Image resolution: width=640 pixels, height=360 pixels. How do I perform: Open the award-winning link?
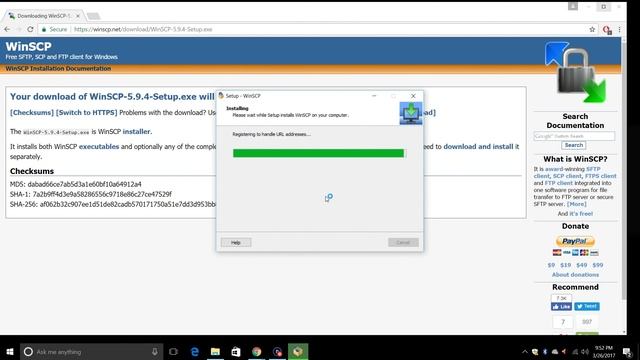564,169
